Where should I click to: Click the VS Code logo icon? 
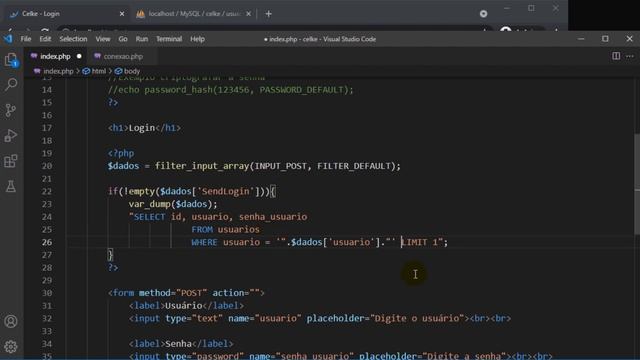8,39
